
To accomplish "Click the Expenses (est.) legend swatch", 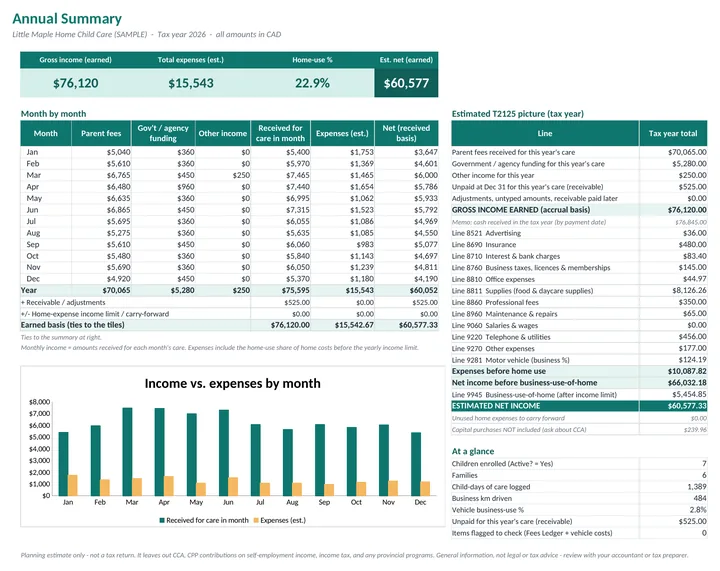I will click(x=256, y=521).
